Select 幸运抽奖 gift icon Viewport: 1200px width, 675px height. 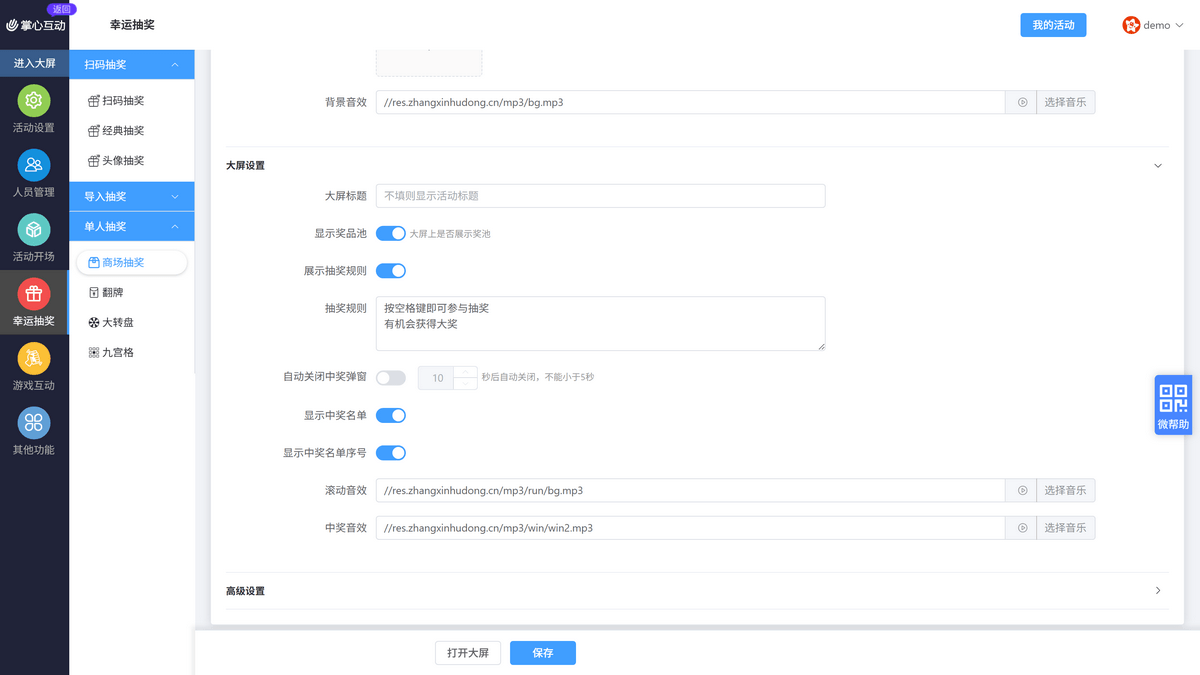point(34,294)
